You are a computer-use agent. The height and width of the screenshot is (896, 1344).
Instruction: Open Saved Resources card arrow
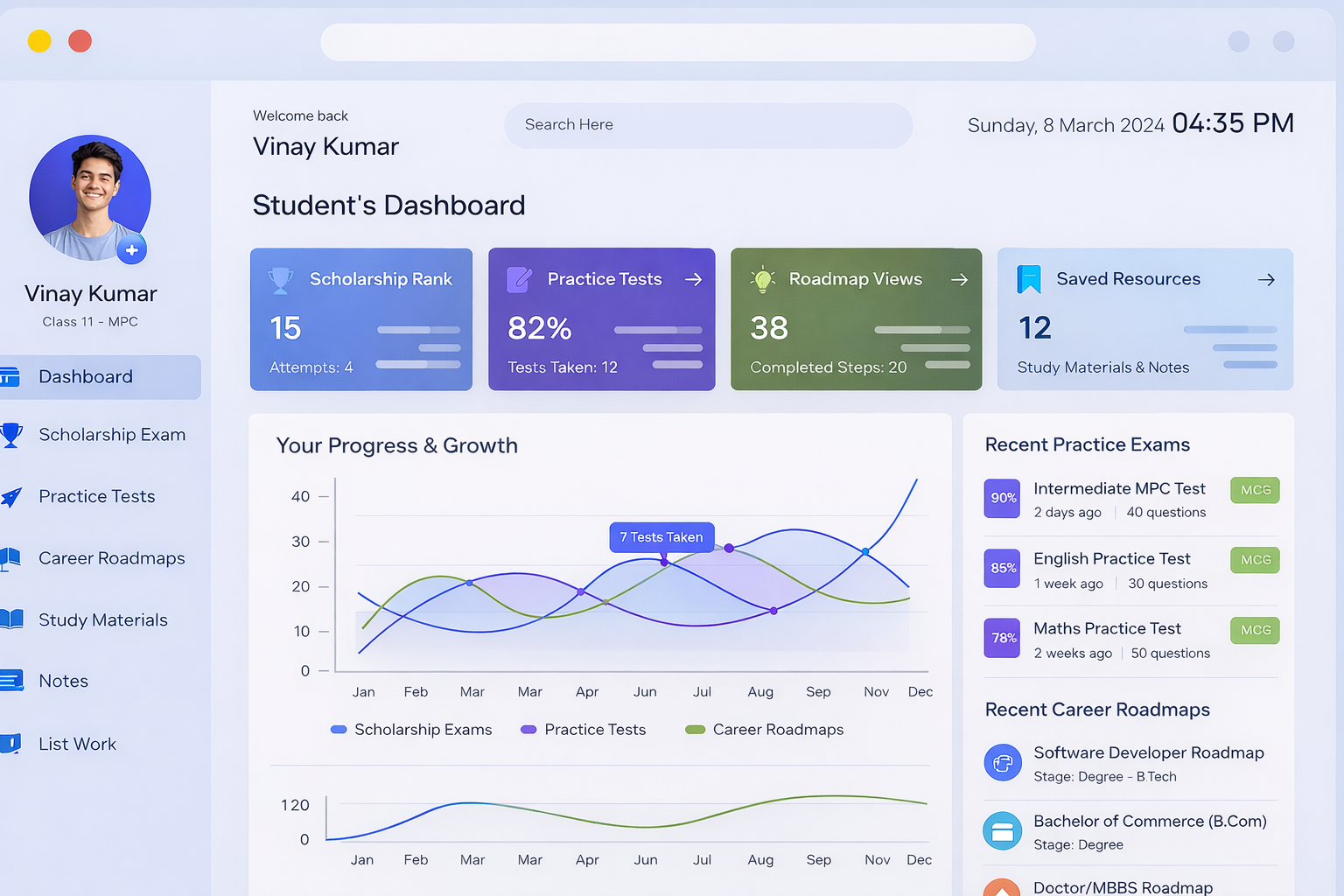pos(1266,280)
